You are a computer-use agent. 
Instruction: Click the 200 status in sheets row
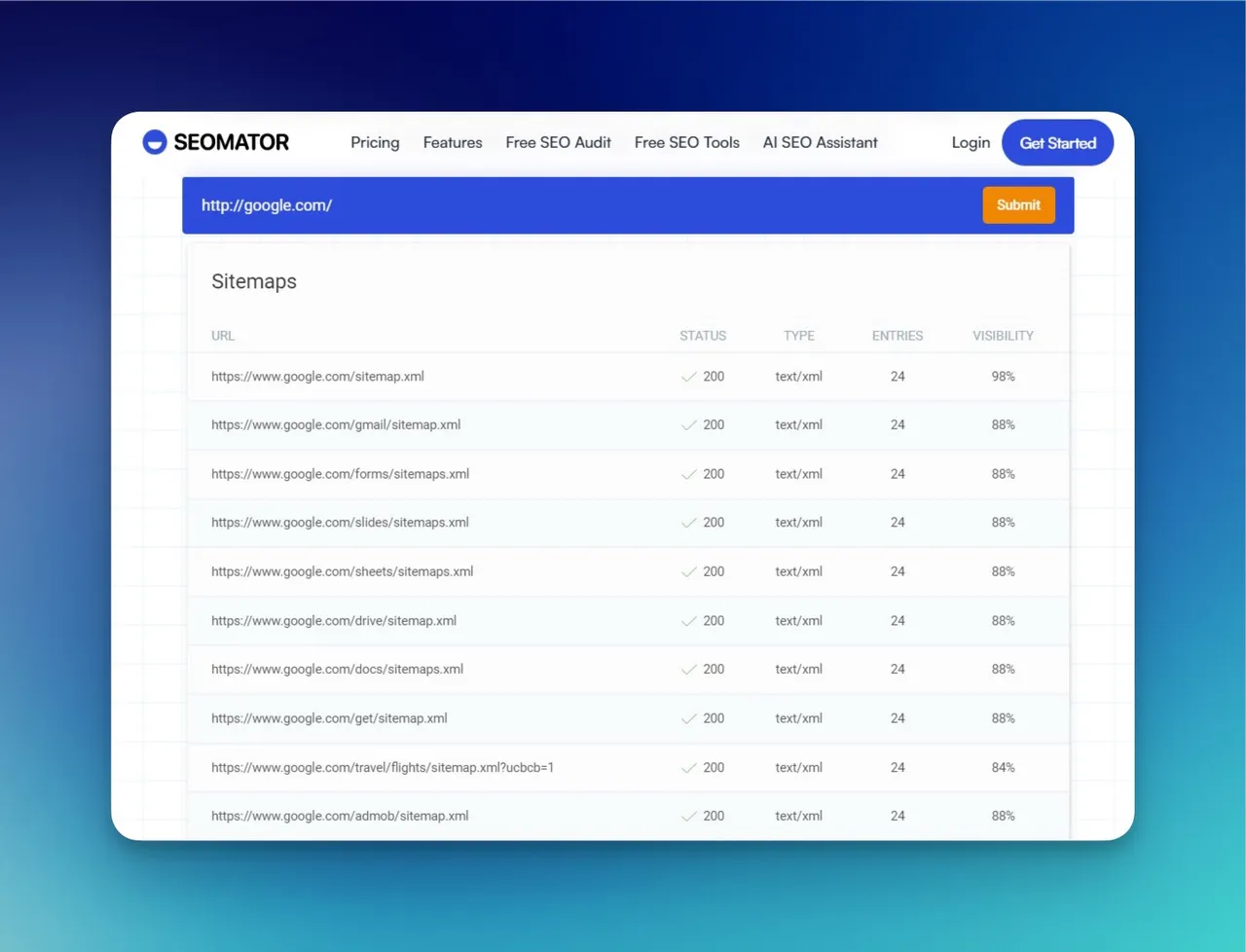coord(714,571)
